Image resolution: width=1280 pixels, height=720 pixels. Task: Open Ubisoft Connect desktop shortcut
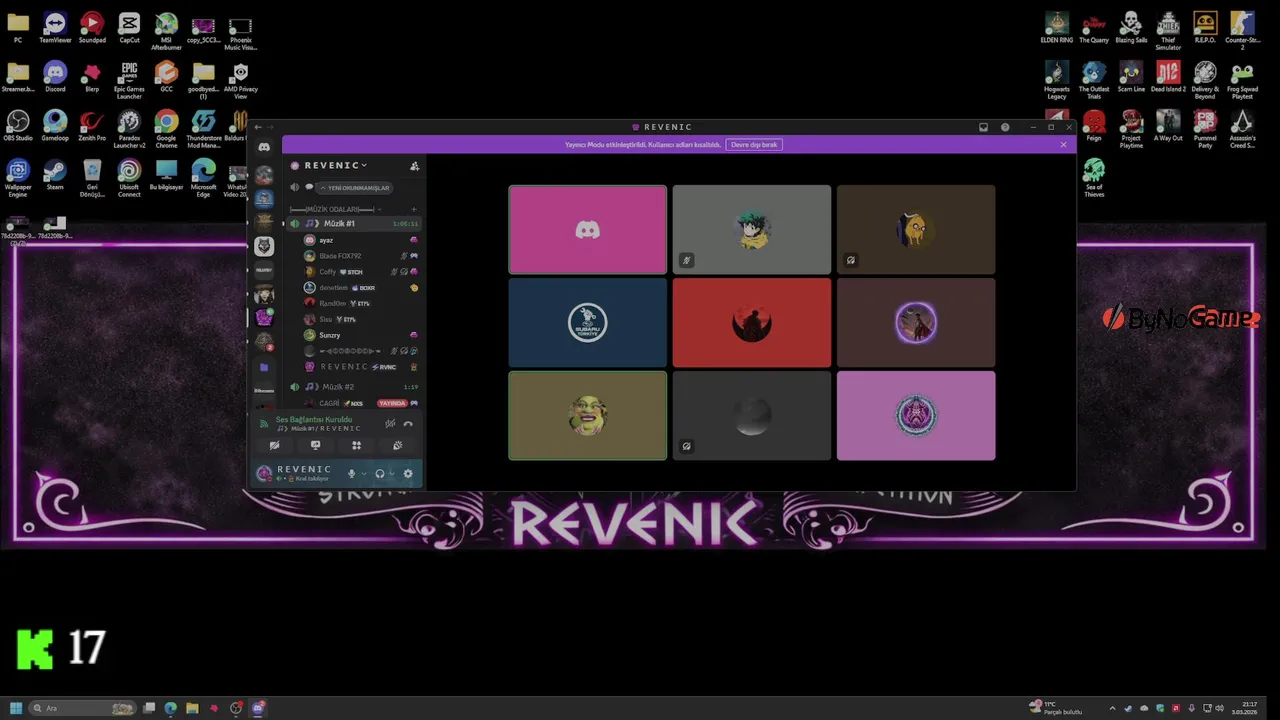[x=129, y=177]
